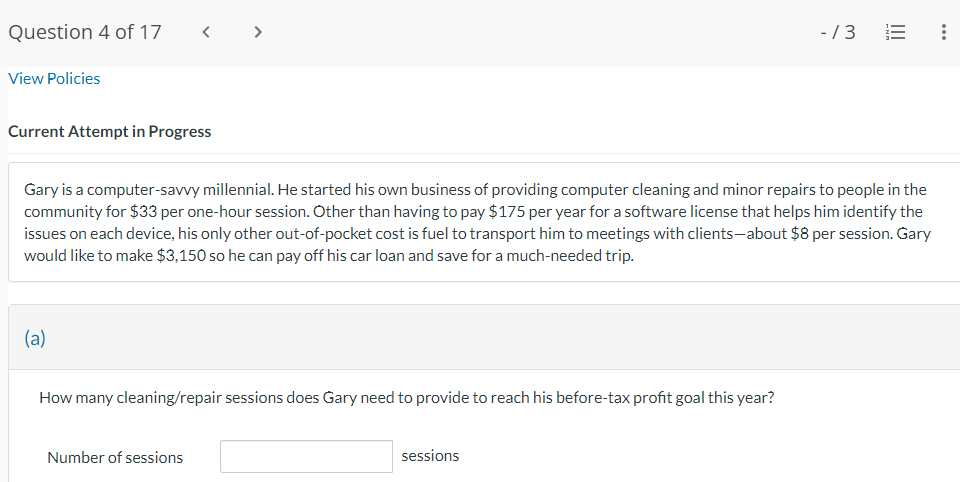Click the Number of sessions input box
Viewport: 960px width, 482px height.
pos(306,457)
